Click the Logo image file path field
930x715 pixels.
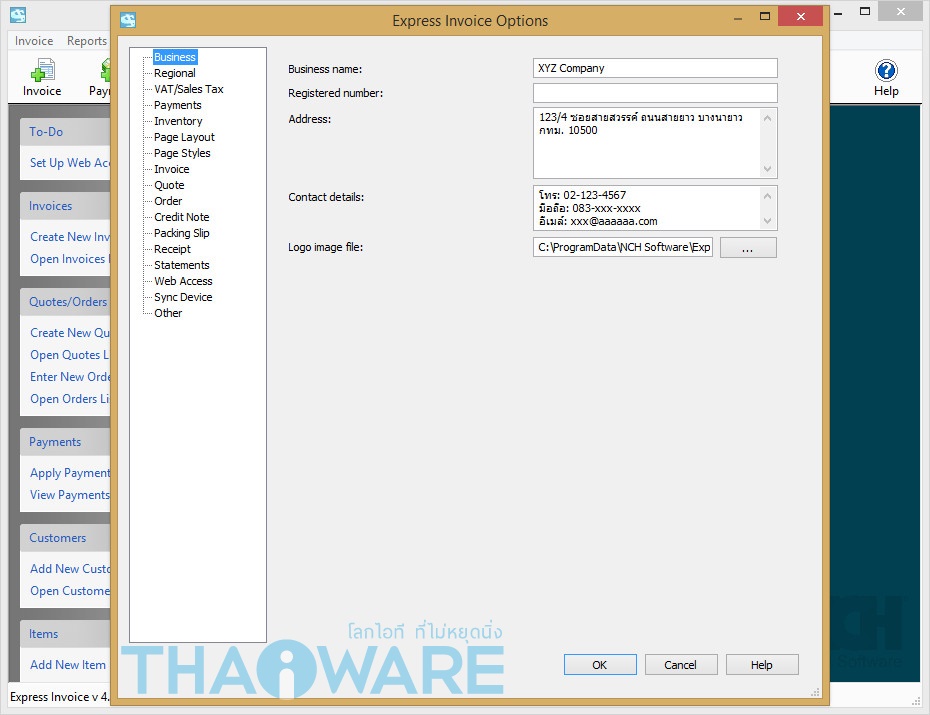click(x=623, y=247)
